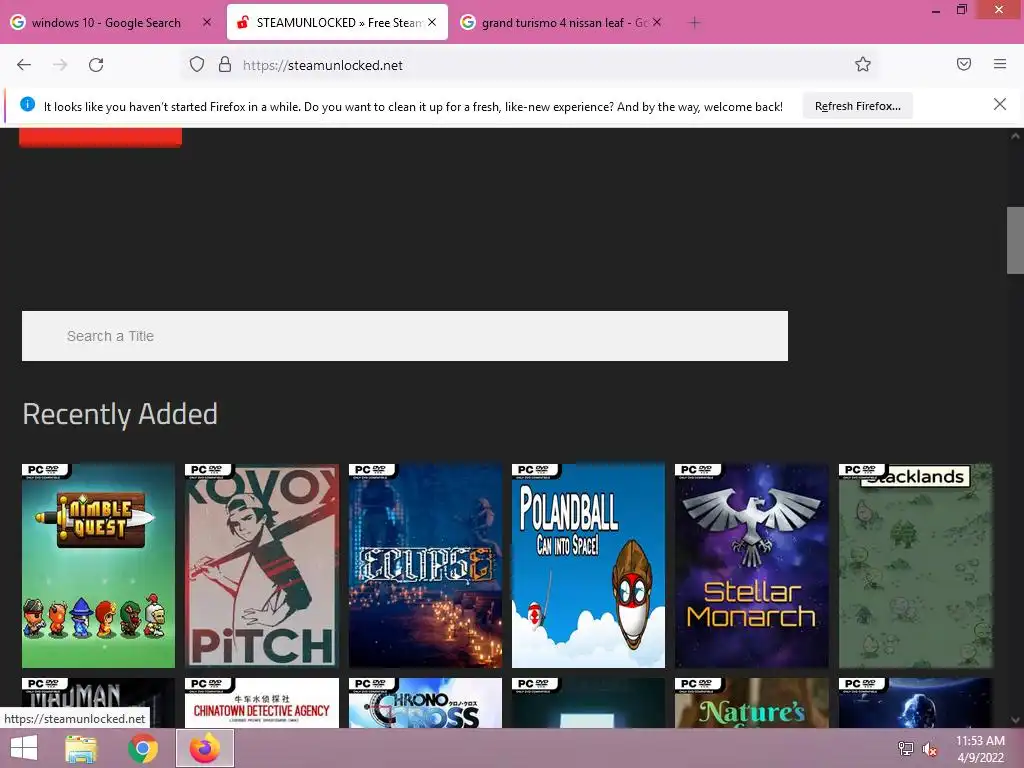Click the network icon in system tray

pyautogui.click(x=906, y=748)
